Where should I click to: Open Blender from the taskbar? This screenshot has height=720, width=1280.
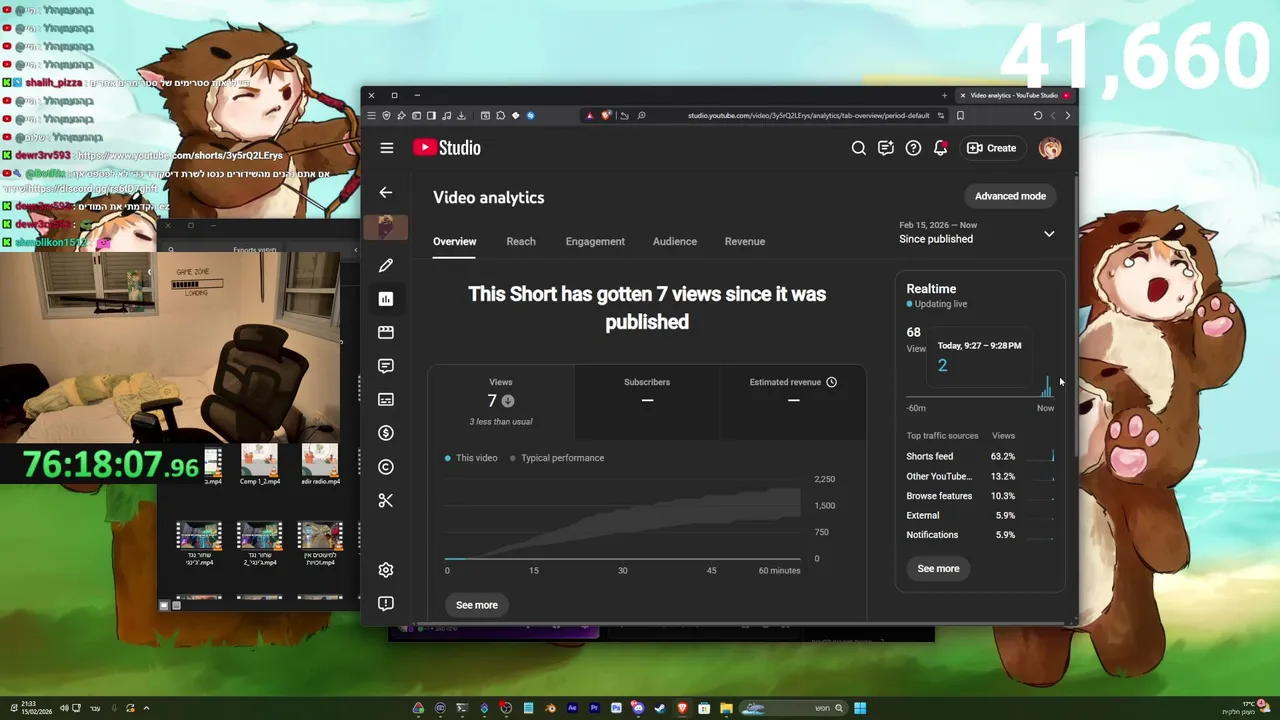[x=550, y=708]
